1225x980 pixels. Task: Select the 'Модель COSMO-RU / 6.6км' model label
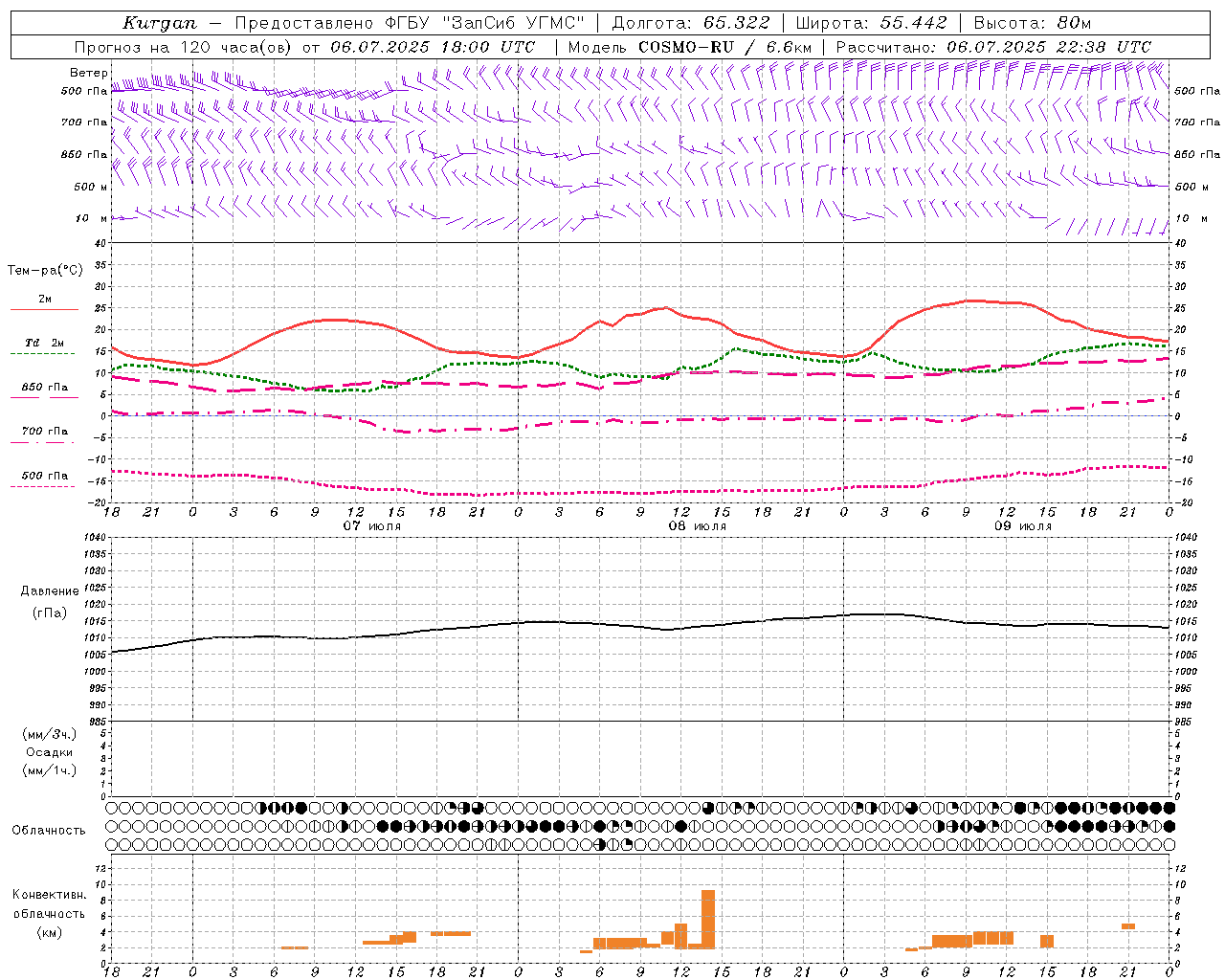tap(689, 47)
